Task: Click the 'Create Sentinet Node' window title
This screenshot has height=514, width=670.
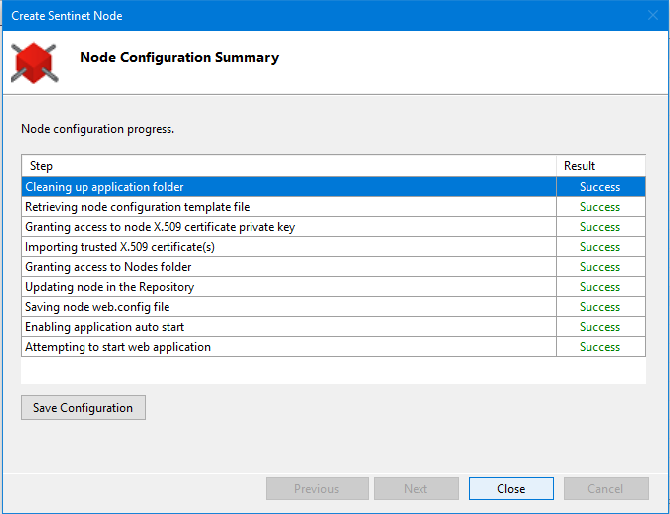Action: (67, 16)
